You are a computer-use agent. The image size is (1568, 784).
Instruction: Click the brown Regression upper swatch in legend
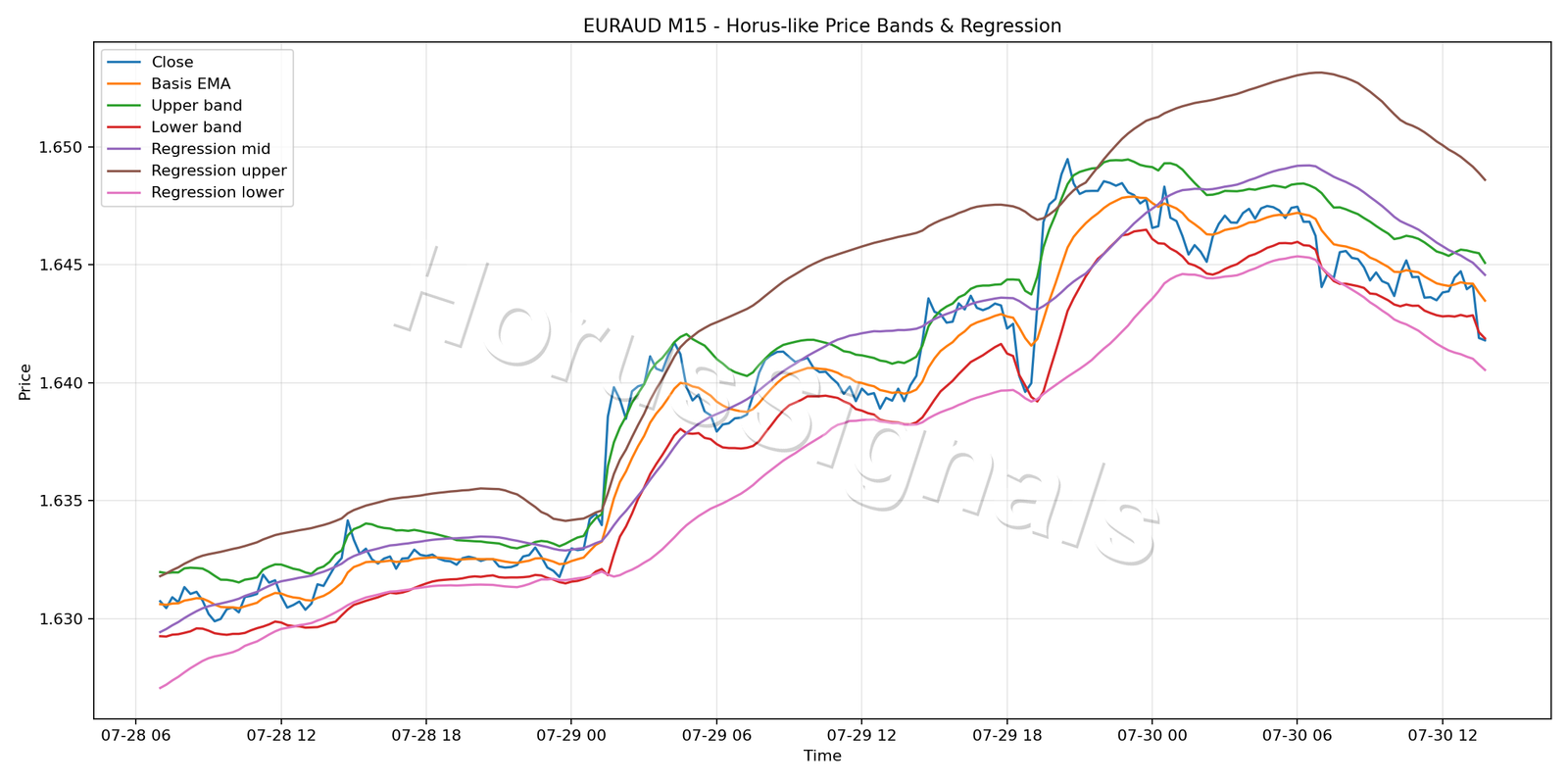click(123, 171)
